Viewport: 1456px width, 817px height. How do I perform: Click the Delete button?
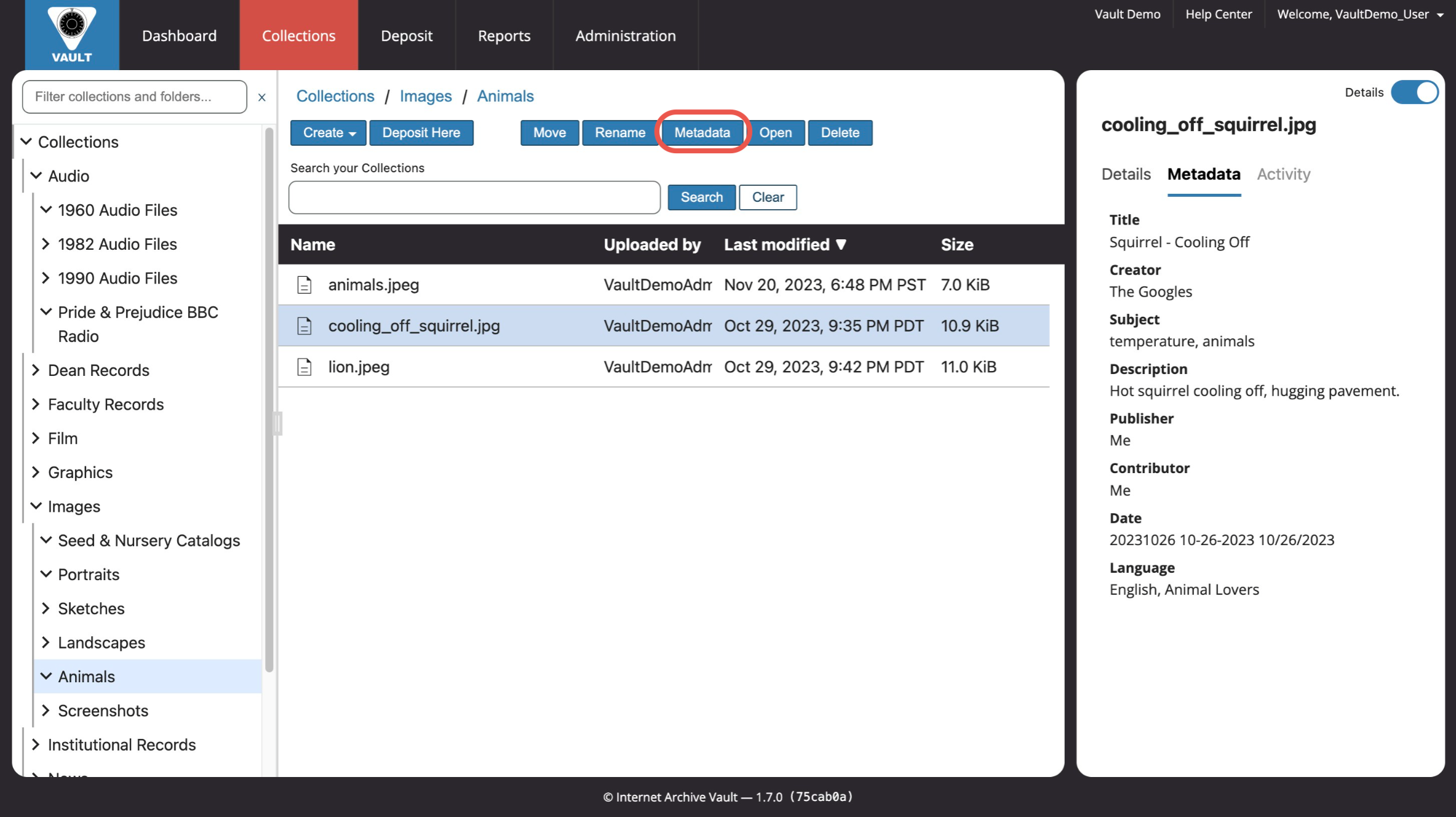pos(840,133)
